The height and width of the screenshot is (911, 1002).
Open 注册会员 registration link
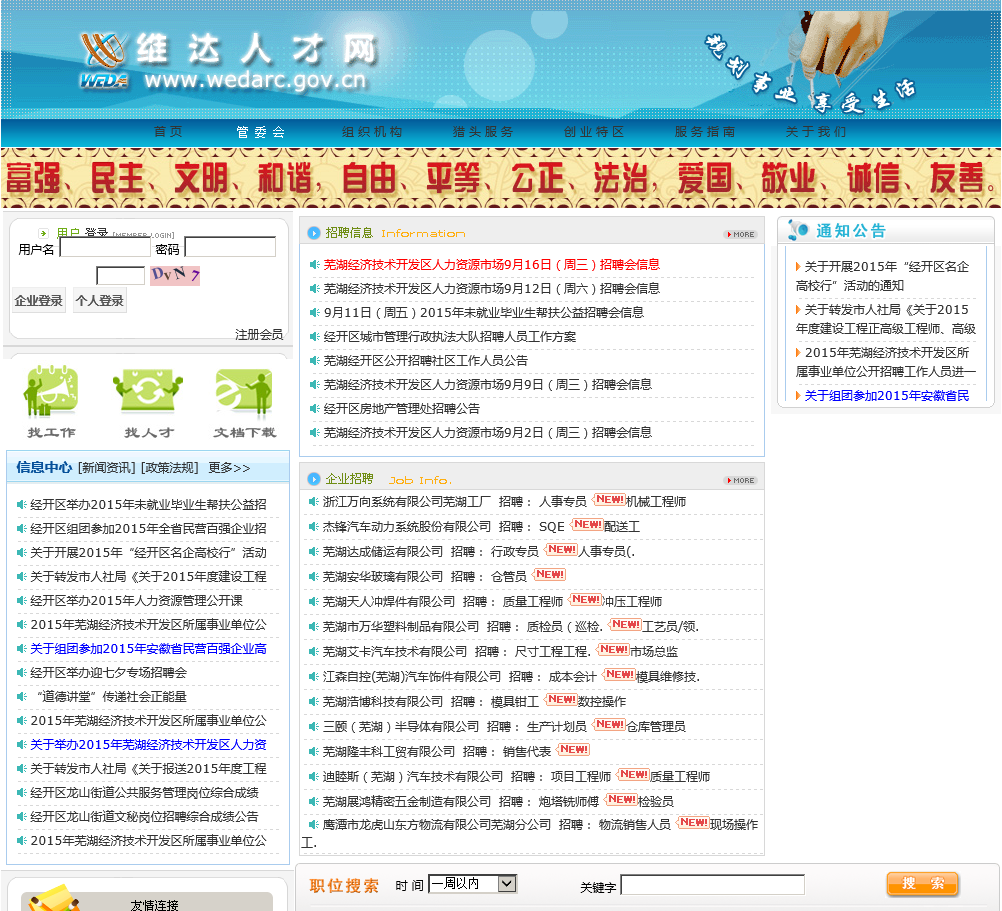click(x=259, y=334)
